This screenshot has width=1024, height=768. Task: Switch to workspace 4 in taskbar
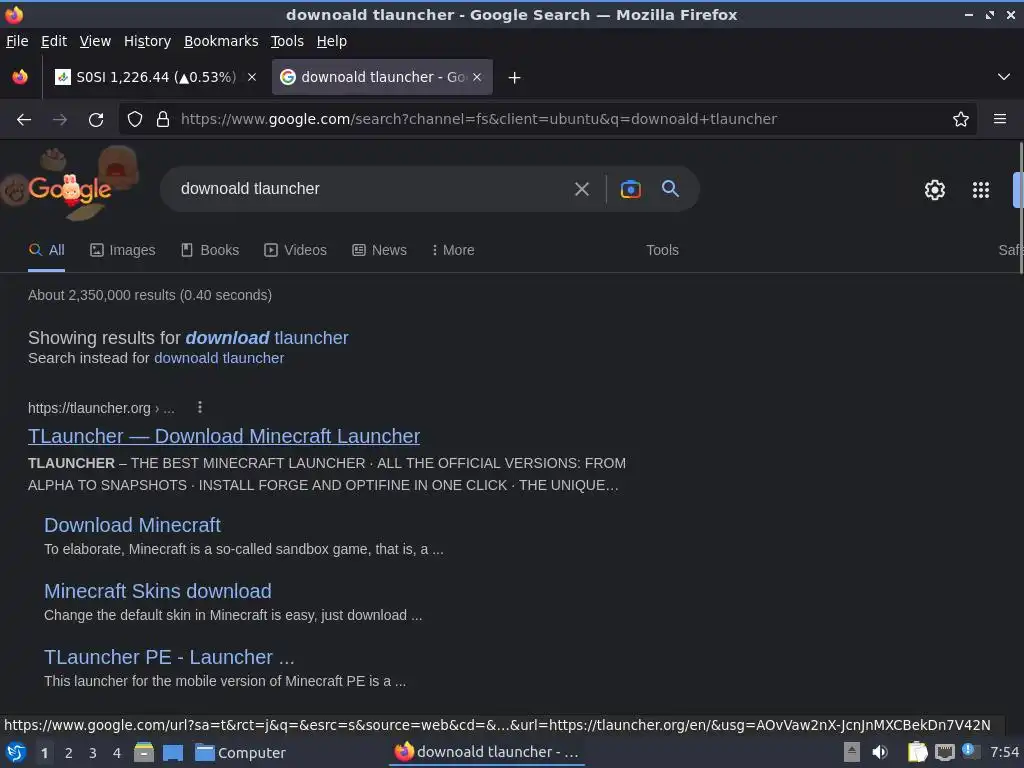click(117, 753)
